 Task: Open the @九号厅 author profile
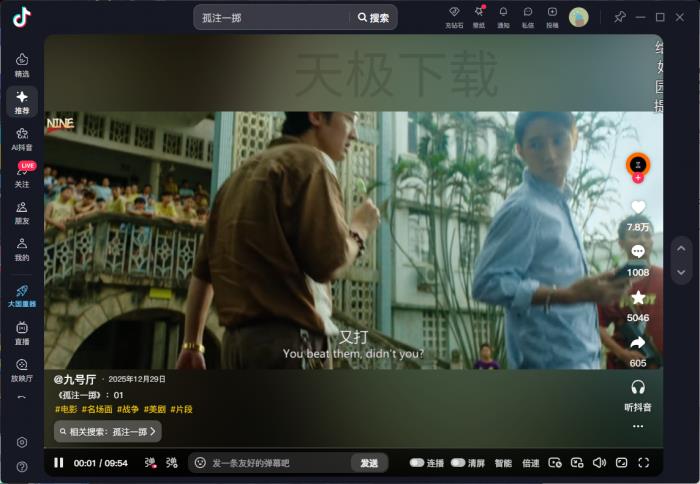pos(75,379)
